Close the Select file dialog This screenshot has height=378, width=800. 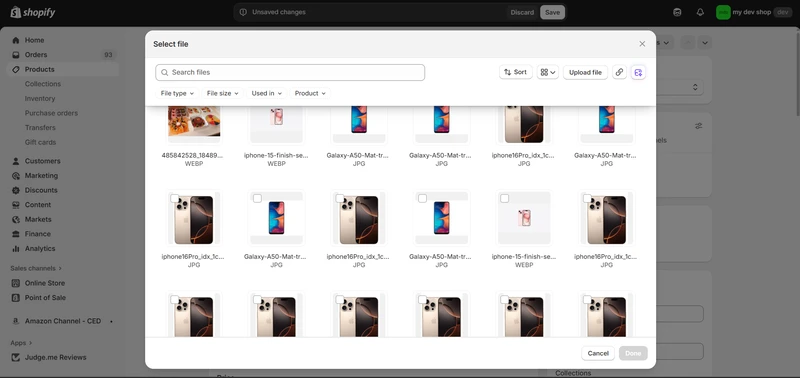tap(642, 44)
